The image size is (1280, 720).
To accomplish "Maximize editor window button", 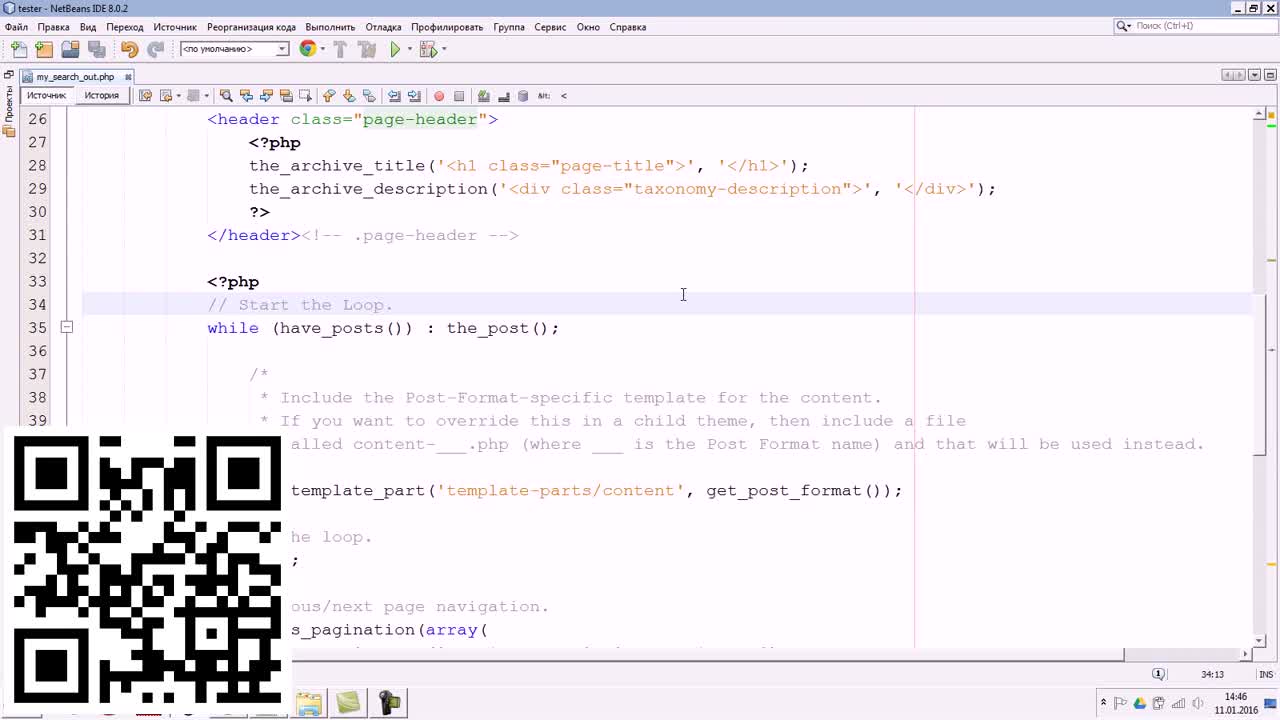I will point(1270,75).
